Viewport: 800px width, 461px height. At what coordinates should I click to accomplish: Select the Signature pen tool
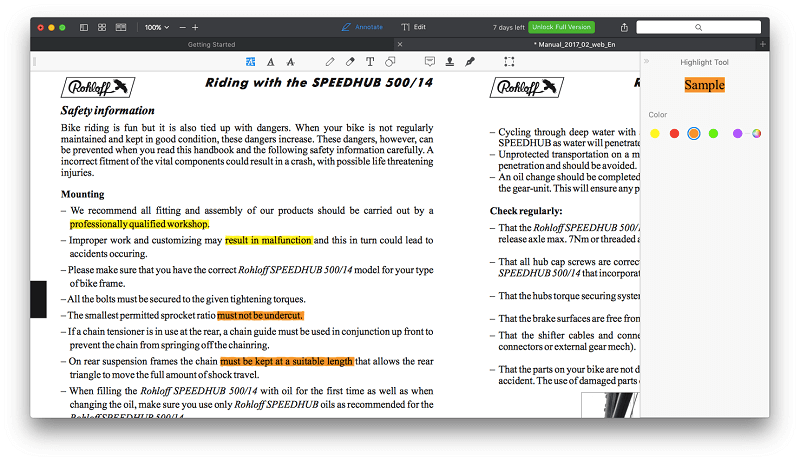(x=470, y=62)
